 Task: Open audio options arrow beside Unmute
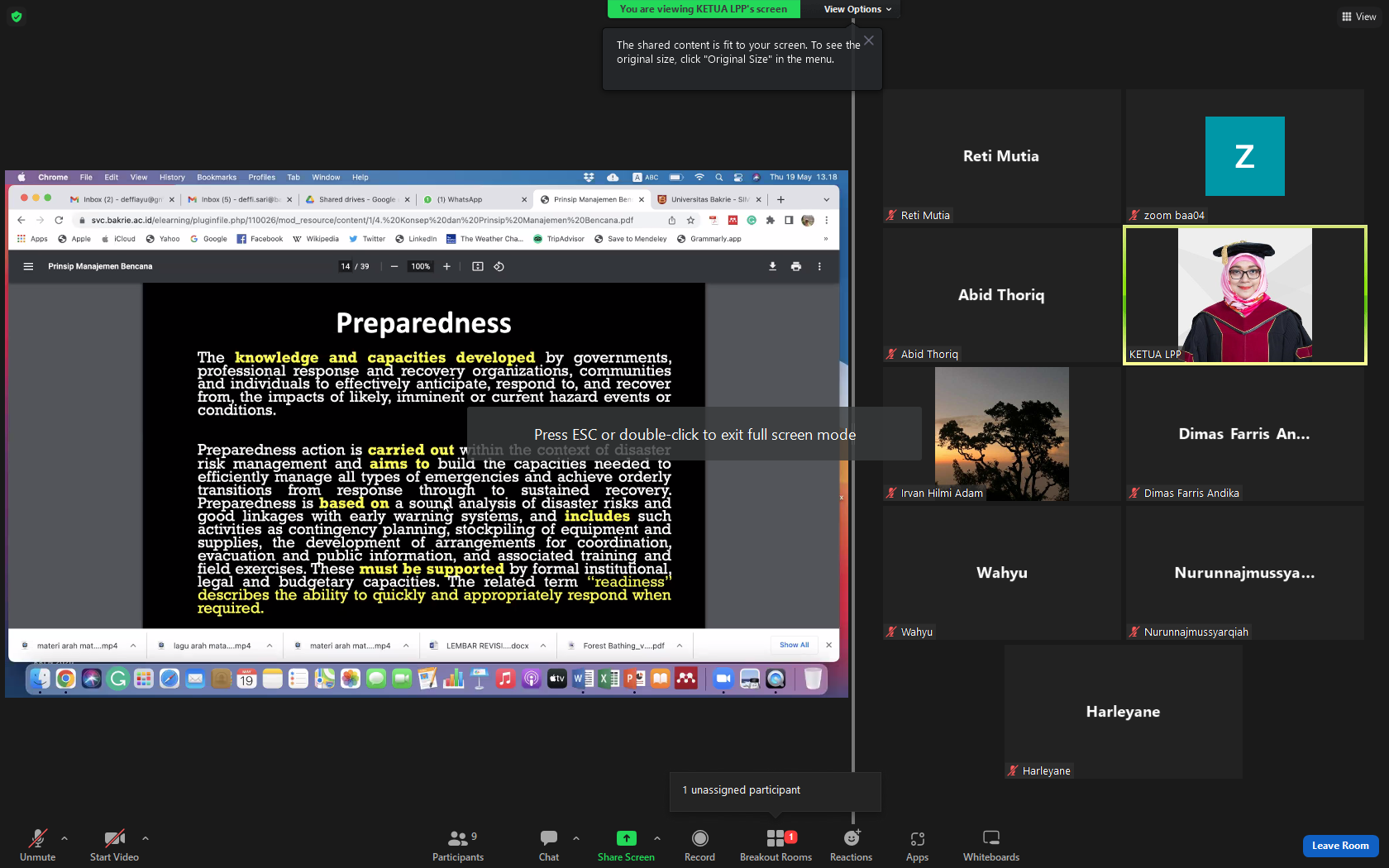64,838
